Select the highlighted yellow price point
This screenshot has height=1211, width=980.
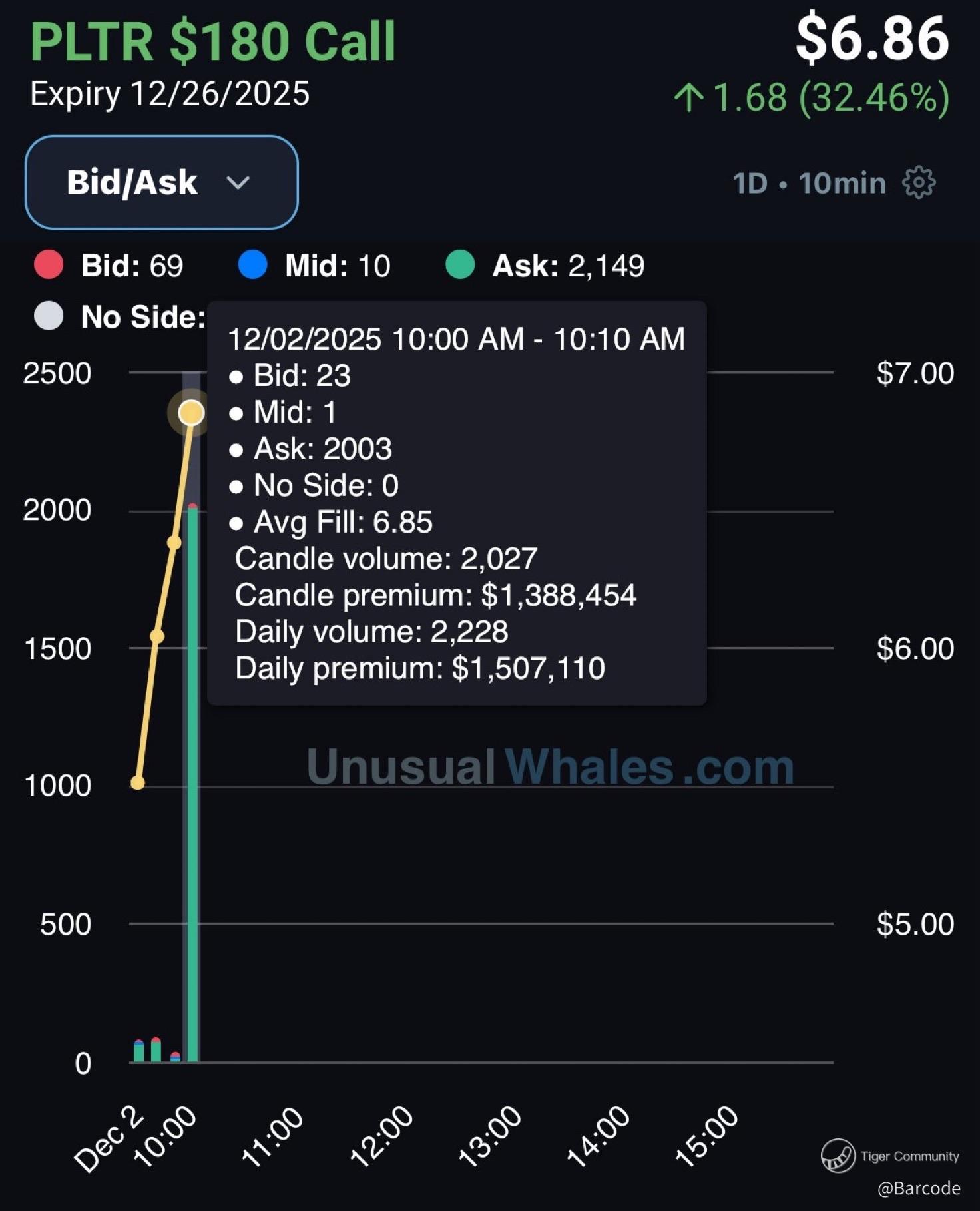pyautogui.click(x=191, y=413)
